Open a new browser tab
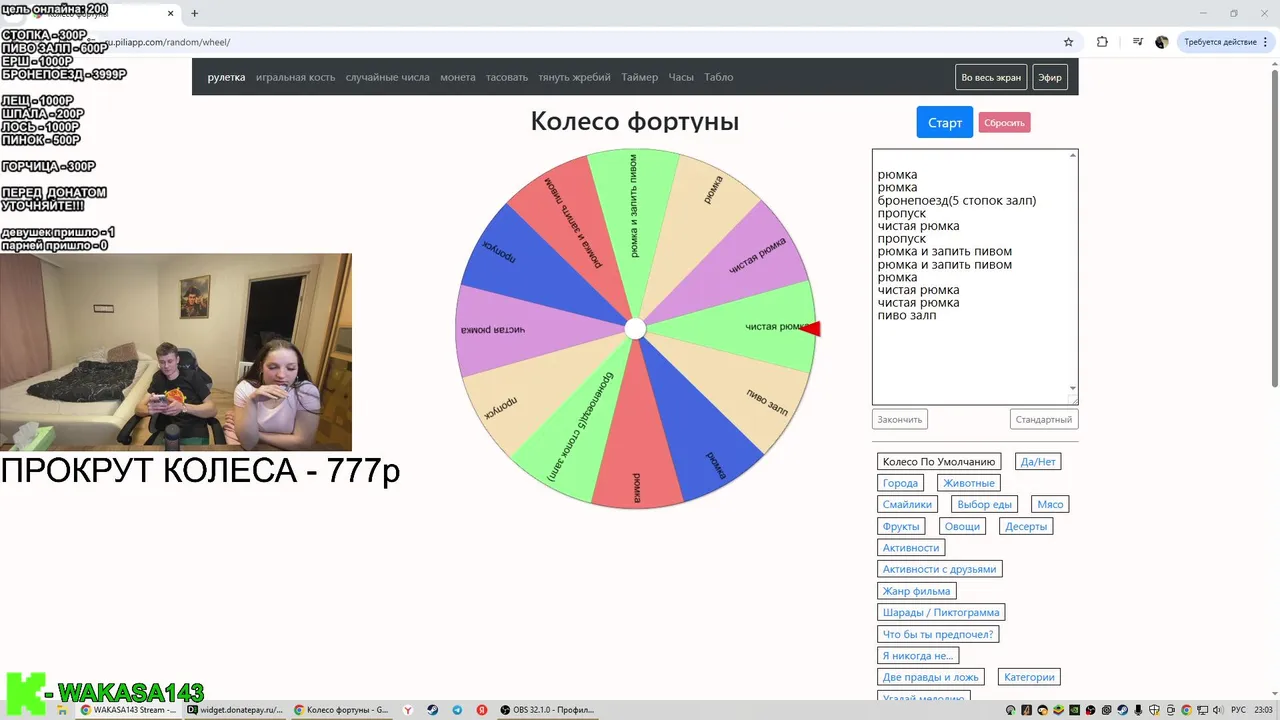 (194, 13)
